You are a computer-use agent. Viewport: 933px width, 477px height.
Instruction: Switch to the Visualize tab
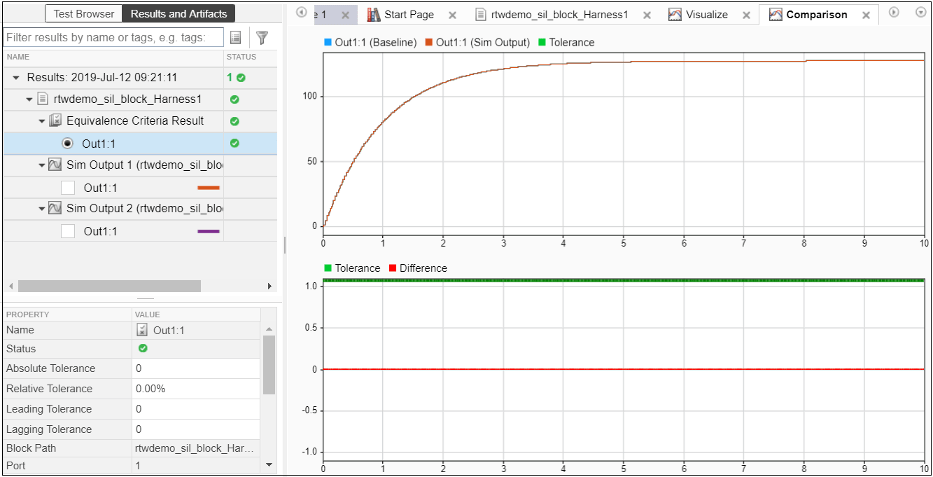coord(706,14)
